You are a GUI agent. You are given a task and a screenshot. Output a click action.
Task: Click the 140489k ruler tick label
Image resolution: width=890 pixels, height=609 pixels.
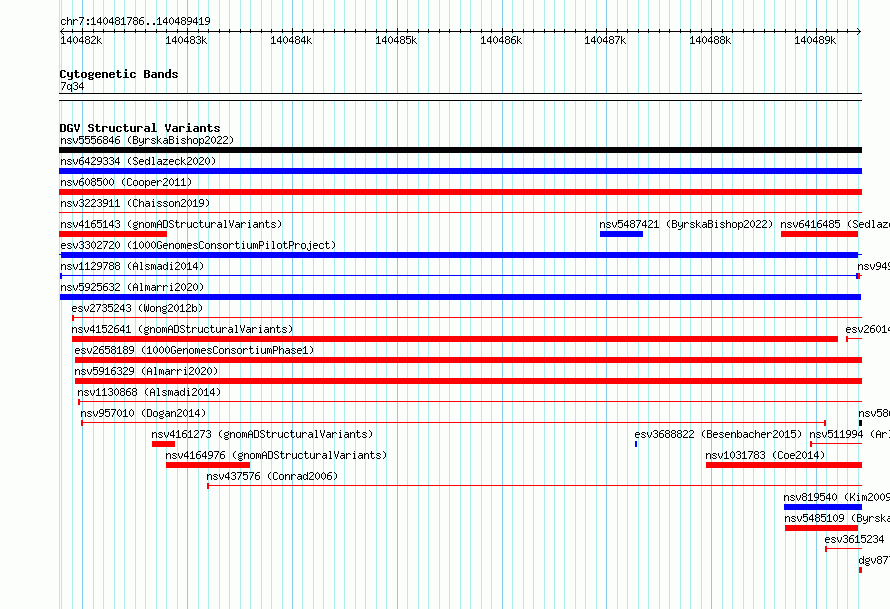pos(815,40)
